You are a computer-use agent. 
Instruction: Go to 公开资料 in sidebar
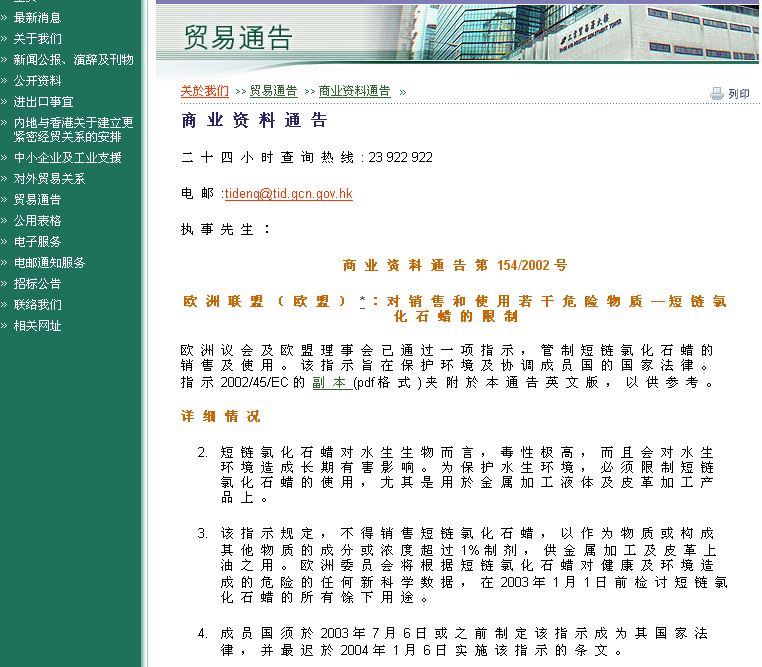coord(37,81)
